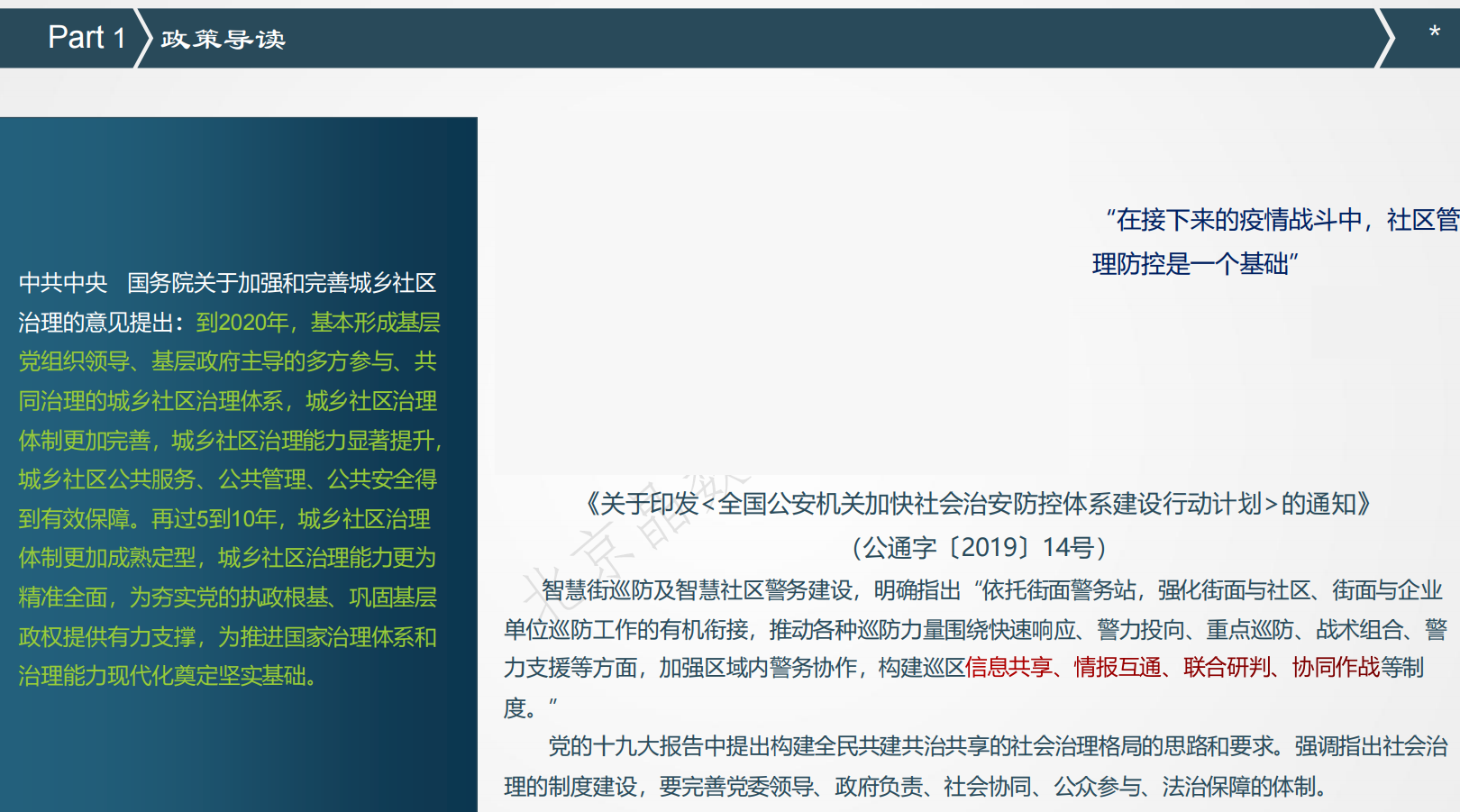Click the title '《关于印发<全国公安机关加快社会治安防控体系建设行动计划>的通知》'
The width and height of the screenshot is (1460, 812).
pyautogui.click(x=979, y=504)
